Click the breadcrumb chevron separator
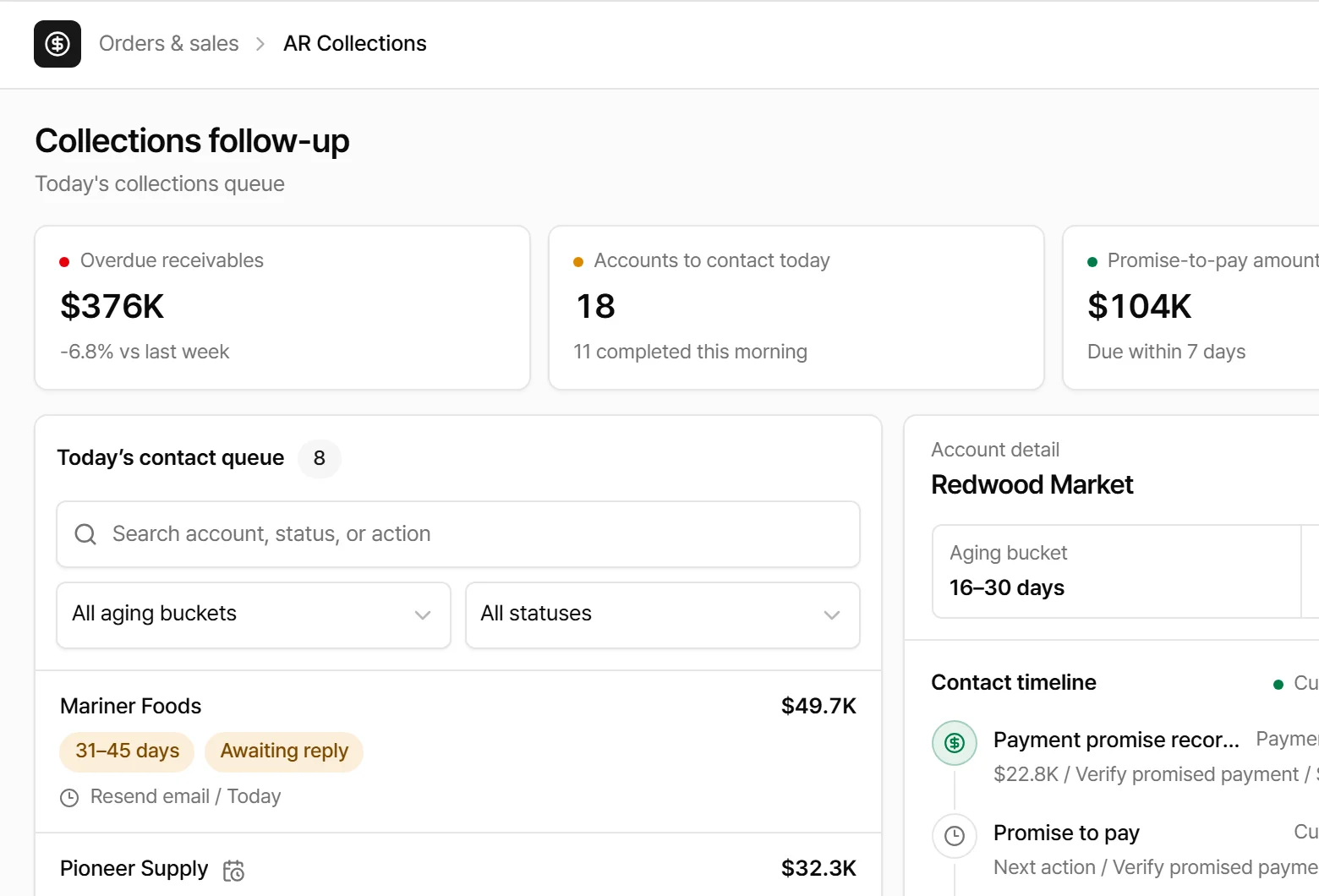 click(x=260, y=44)
